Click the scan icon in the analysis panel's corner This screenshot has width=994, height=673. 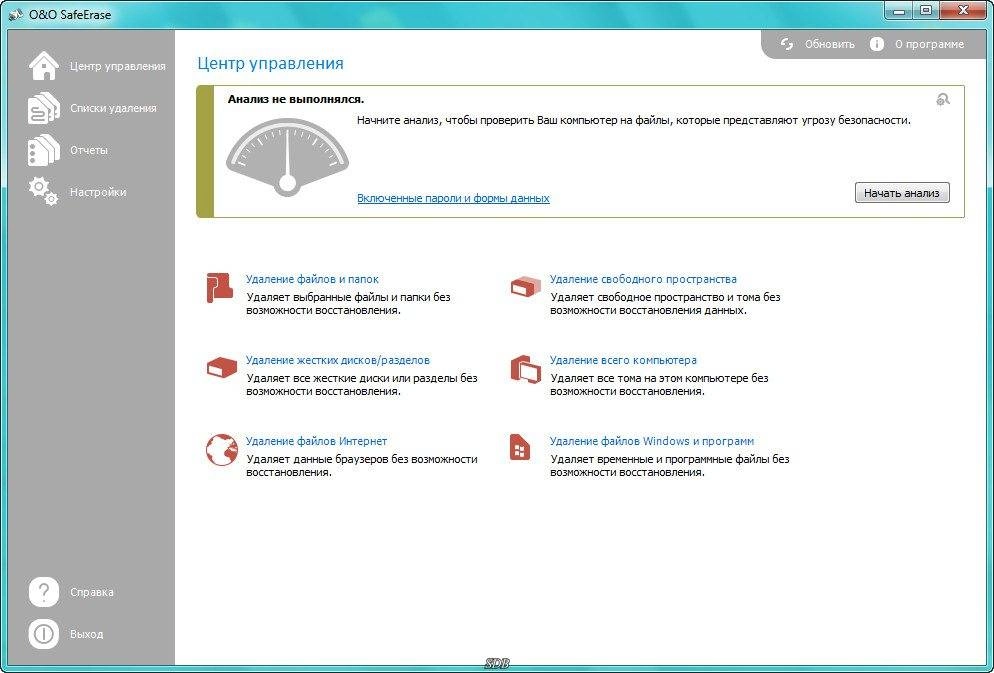pyautogui.click(x=943, y=99)
